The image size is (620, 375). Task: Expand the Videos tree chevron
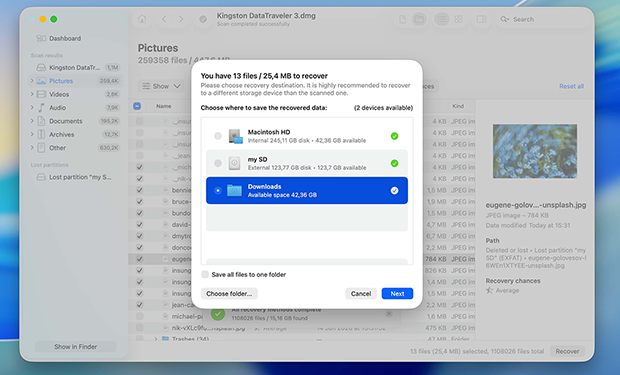click(x=32, y=94)
